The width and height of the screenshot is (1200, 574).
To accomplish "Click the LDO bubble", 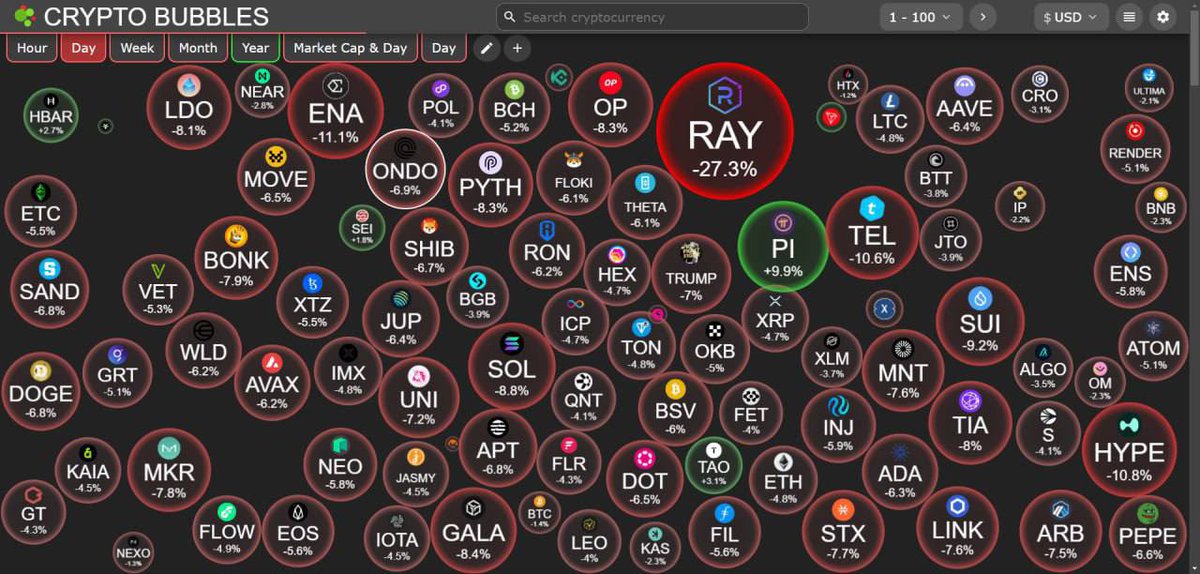I will point(189,107).
